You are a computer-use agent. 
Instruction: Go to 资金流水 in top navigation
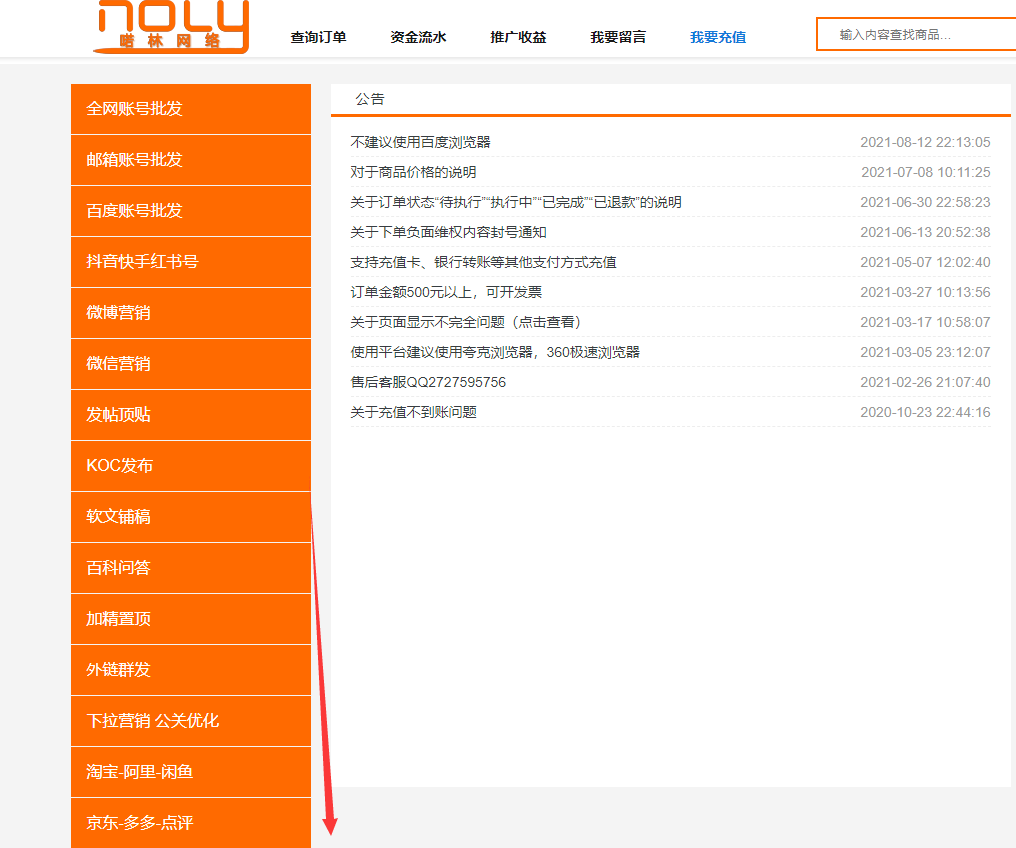[x=418, y=37]
